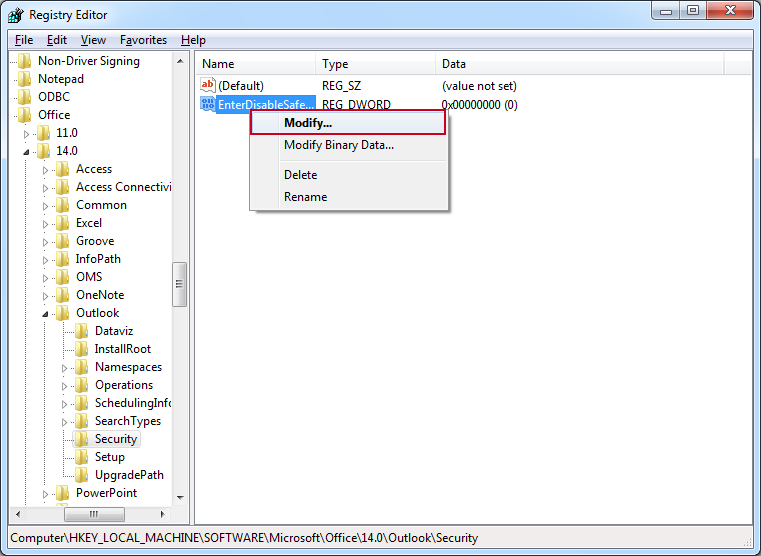Expand the Access Connectivity key
The width and height of the screenshot is (761, 556).
pos(45,188)
